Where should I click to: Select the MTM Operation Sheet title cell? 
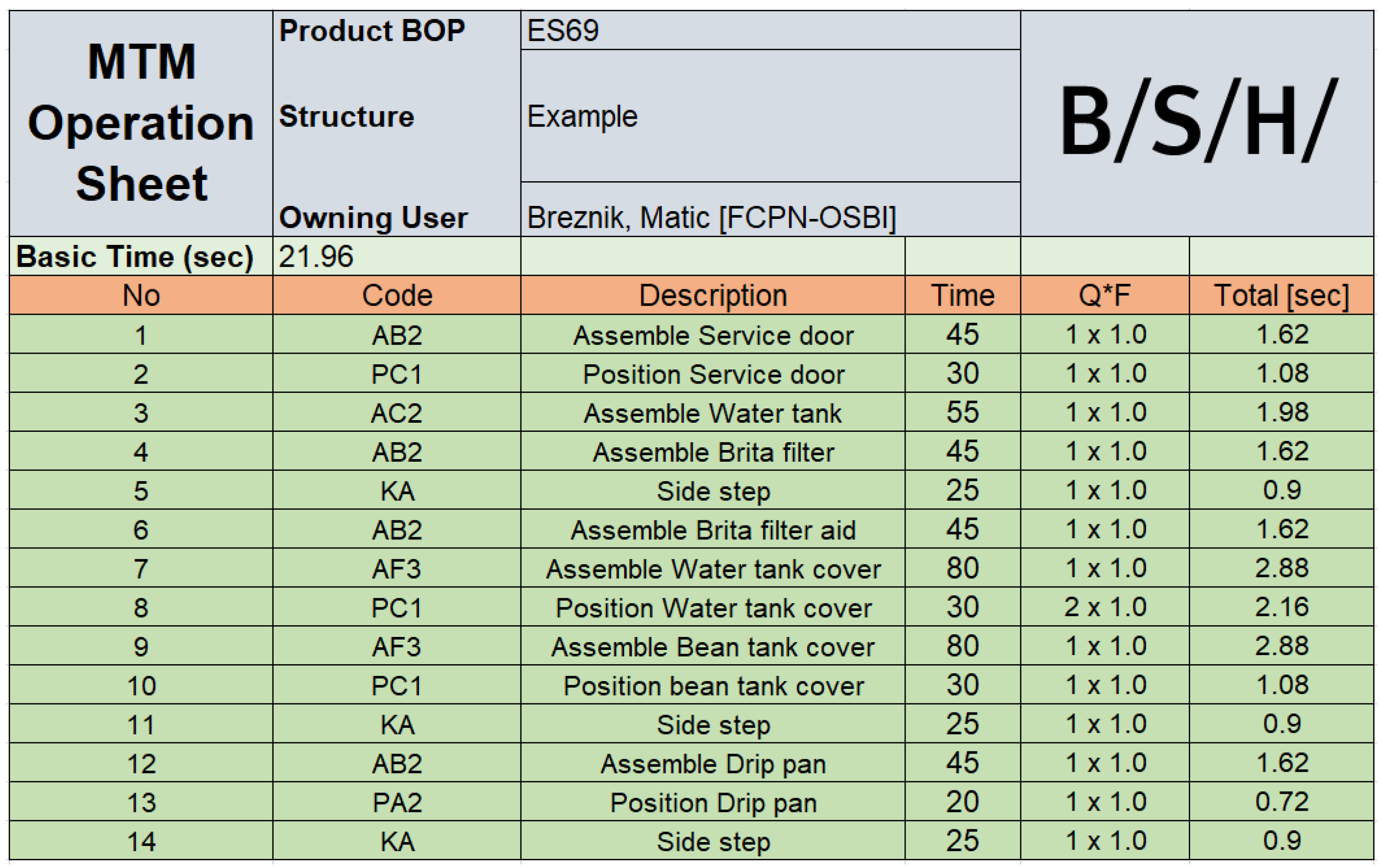tap(141, 123)
